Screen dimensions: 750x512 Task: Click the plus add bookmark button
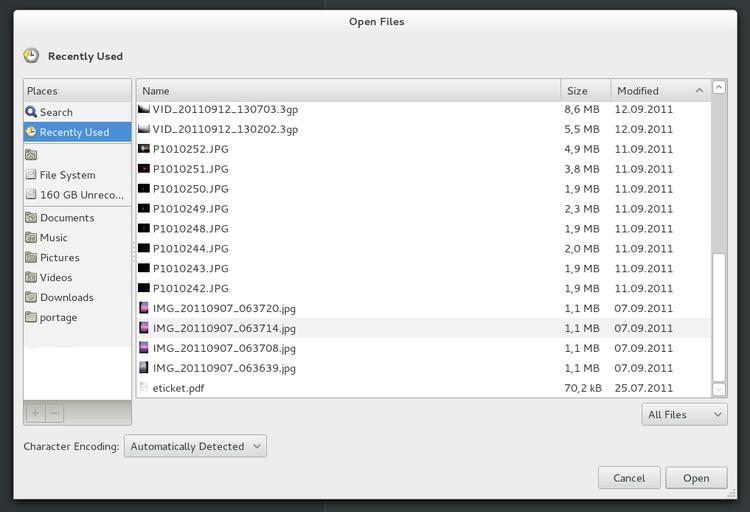pyautogui.click(x=35, y=413)
